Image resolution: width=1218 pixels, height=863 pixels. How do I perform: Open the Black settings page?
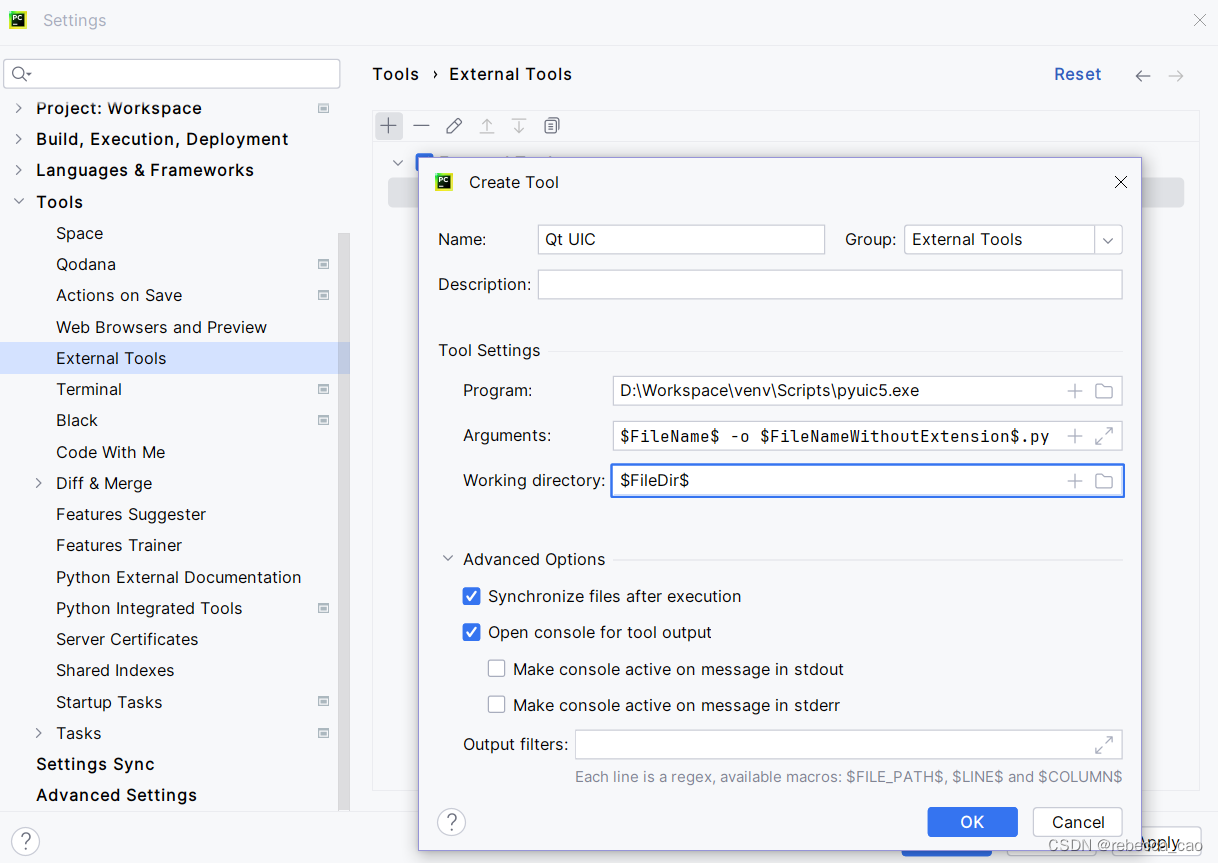coord(76,420)
